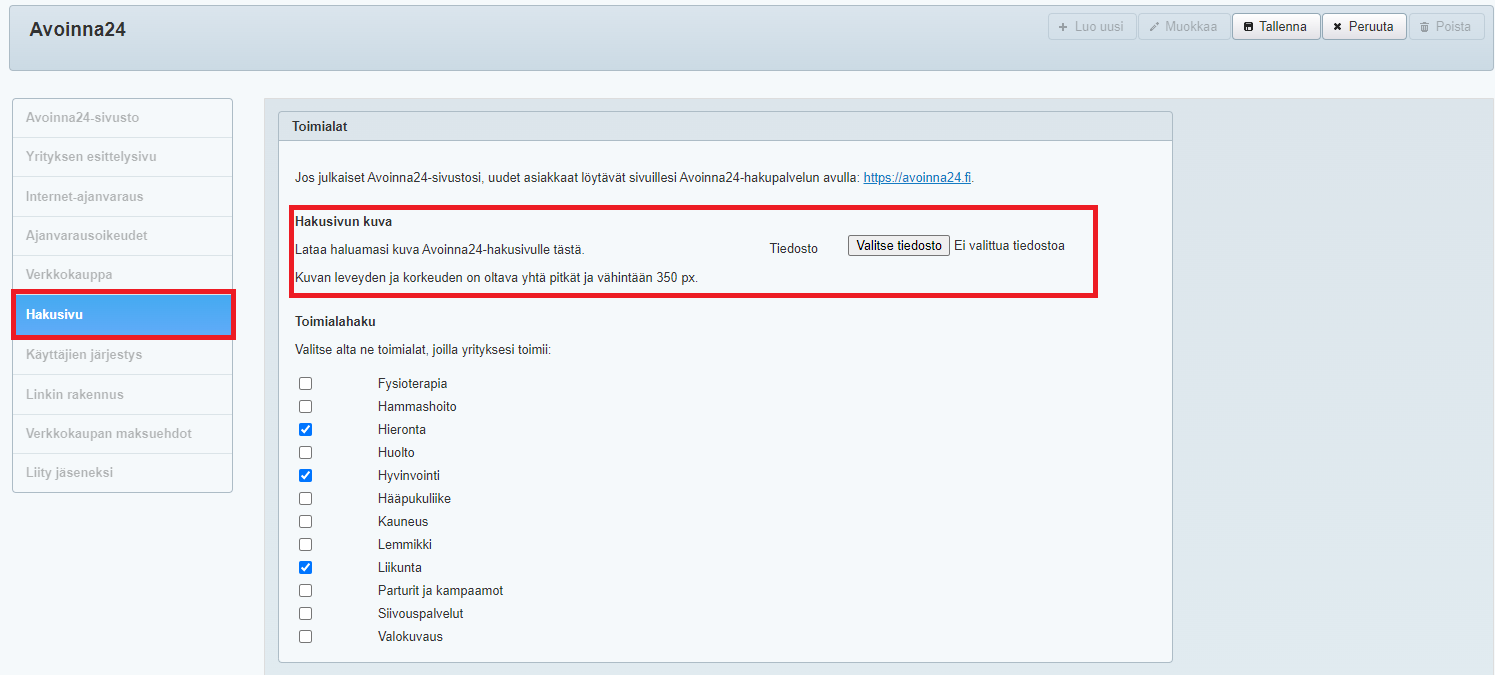1495x675 pixels.
Task: Open the avoinna24.fi link
Action: [917, 178]
